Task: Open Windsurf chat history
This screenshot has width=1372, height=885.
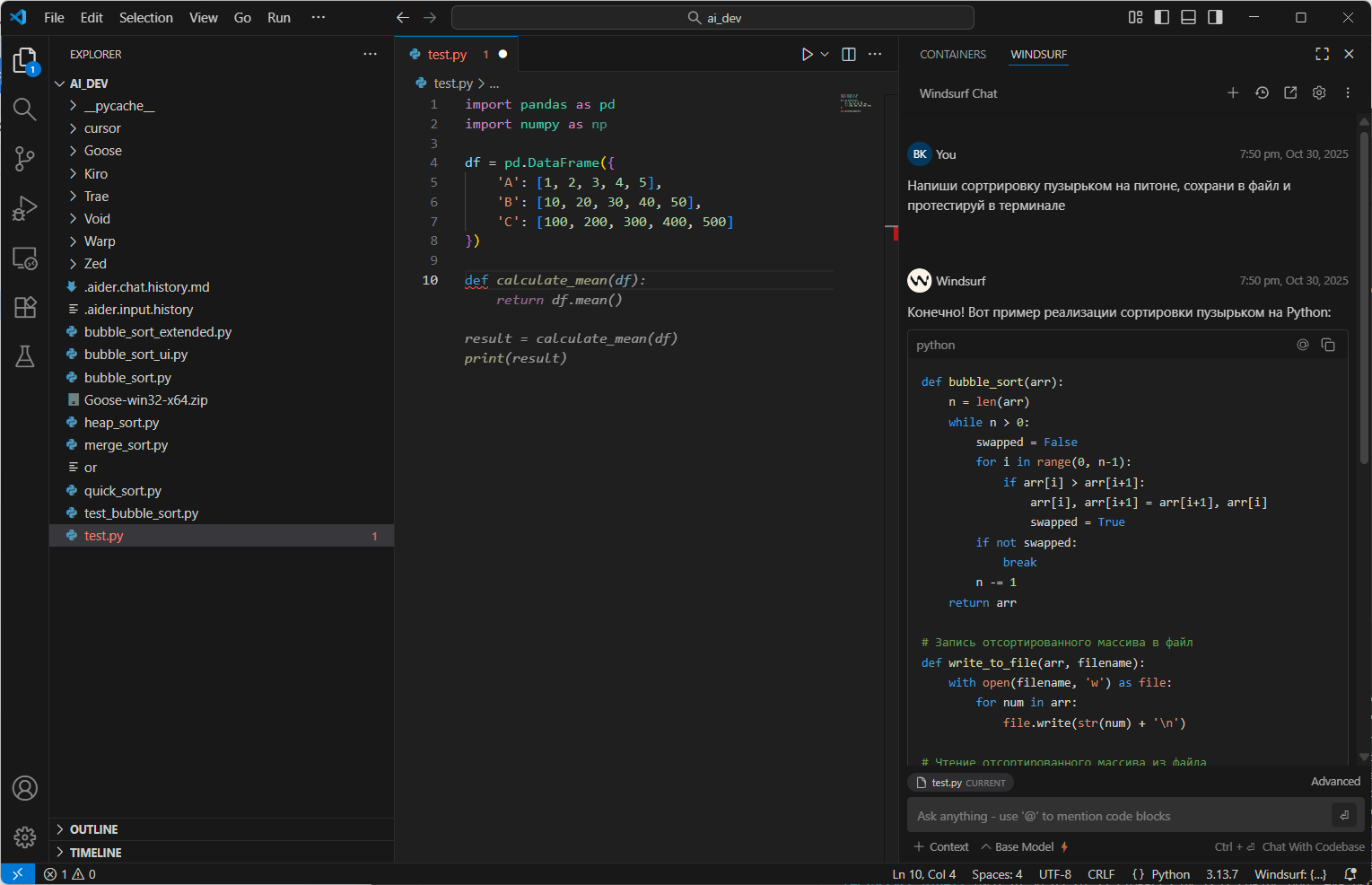Action: tap(1262, 93)
